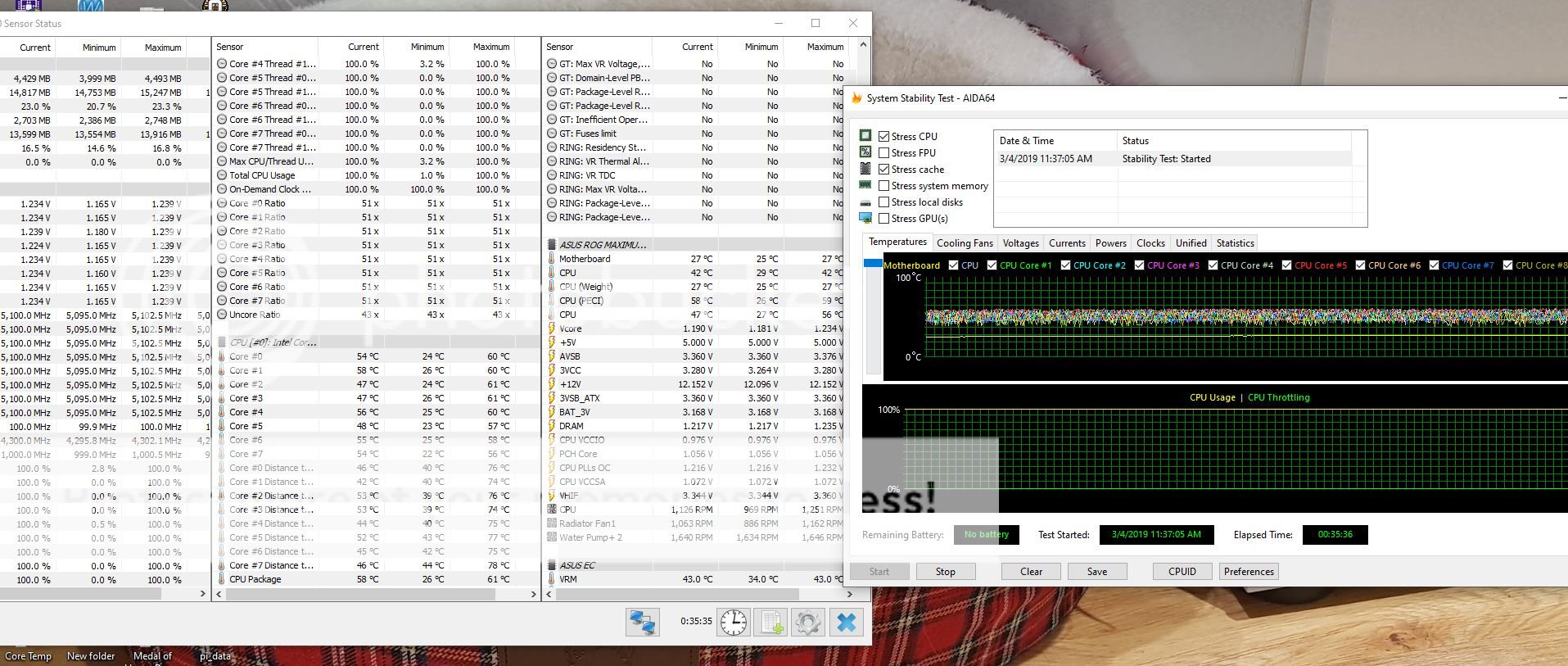This screenshot has height=666, width=1568.
Task: Click left arrow of right pane horizontal scrollbar
Action: click(549, 594)
